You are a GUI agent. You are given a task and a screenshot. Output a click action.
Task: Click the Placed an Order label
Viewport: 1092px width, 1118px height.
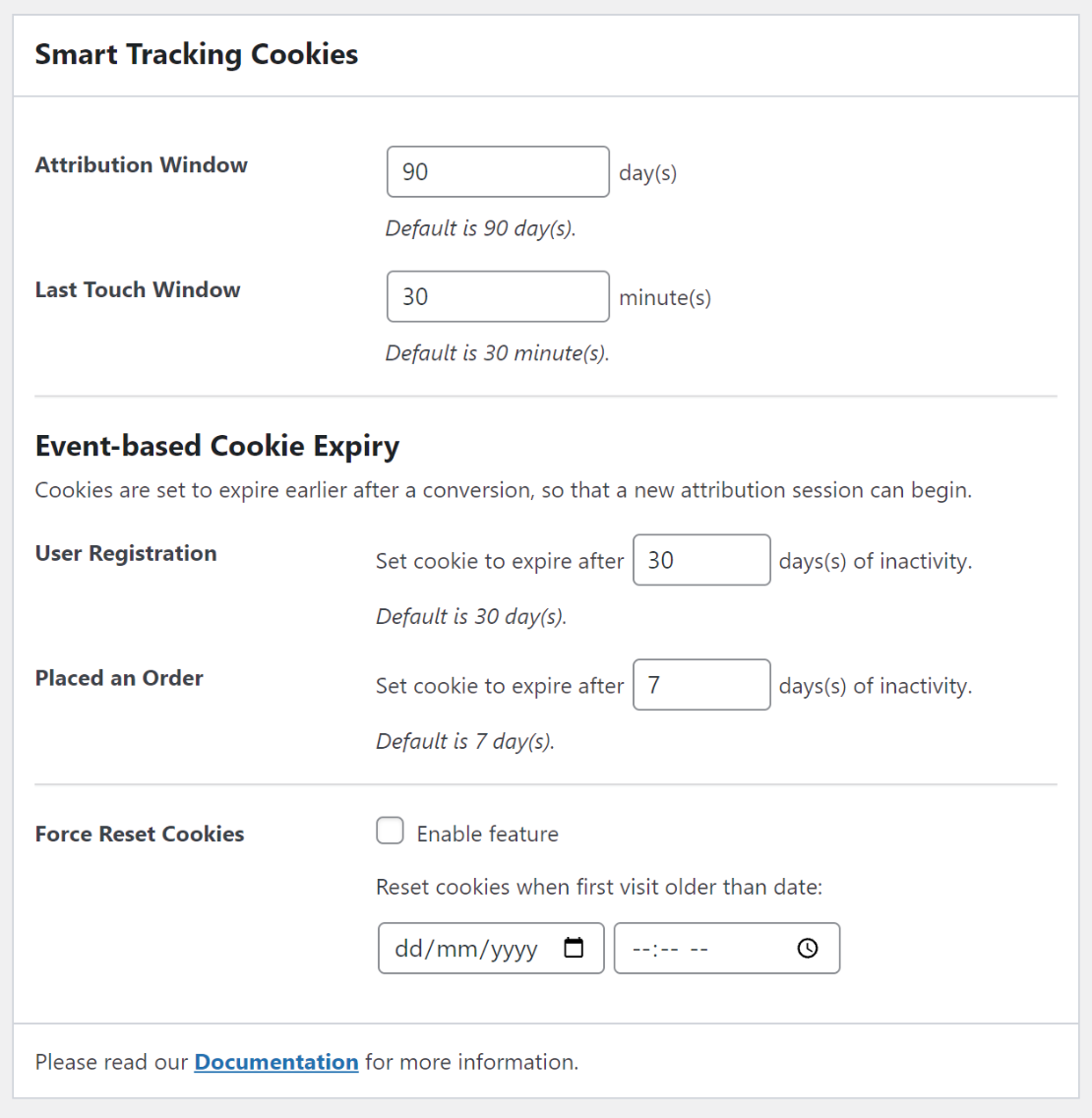[x=119, y=677]
